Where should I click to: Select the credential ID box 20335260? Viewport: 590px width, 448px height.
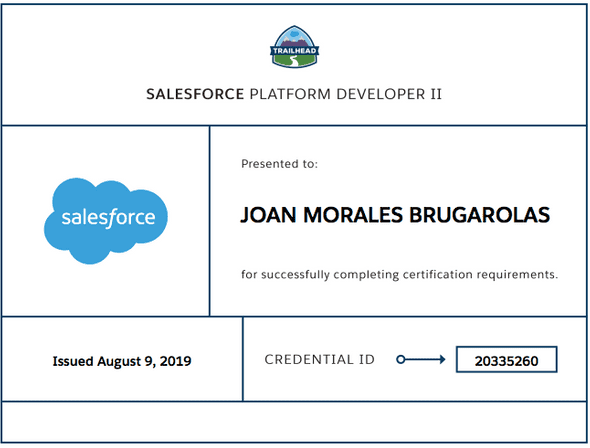(x=506, y=360)
